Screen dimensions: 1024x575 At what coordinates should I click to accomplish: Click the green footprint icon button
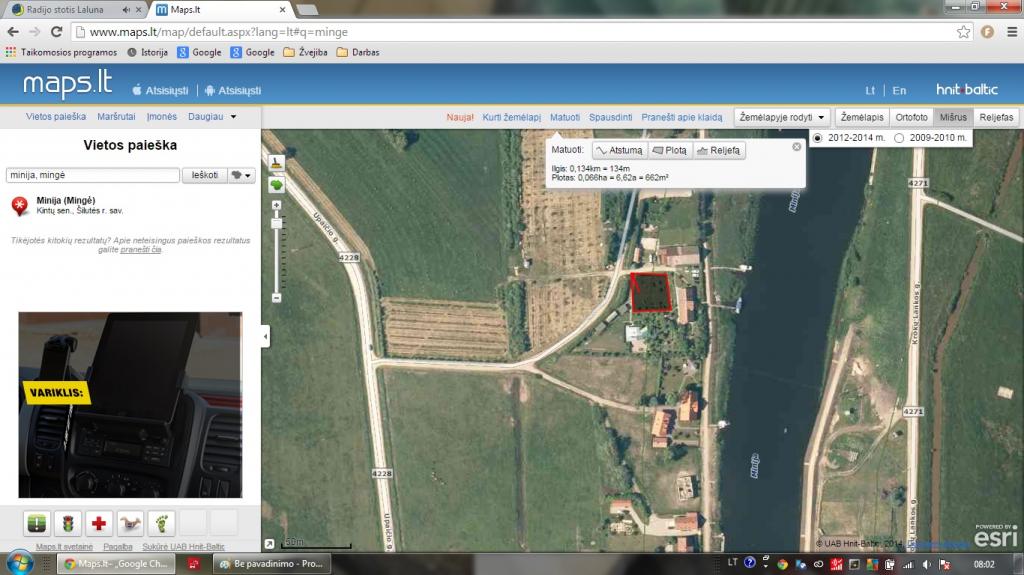[161, 523]
